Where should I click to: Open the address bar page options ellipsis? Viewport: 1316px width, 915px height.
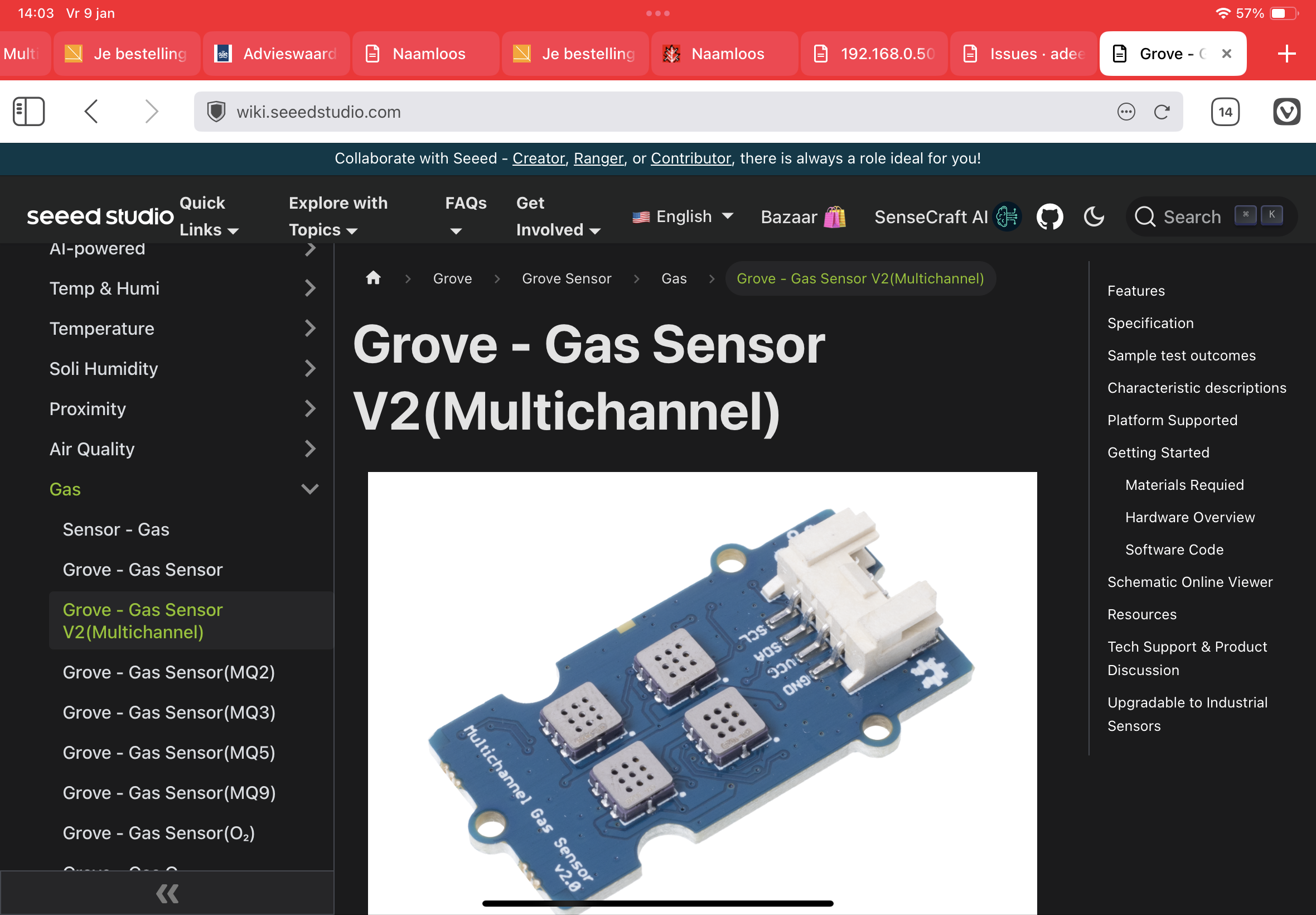(1126, 112)
